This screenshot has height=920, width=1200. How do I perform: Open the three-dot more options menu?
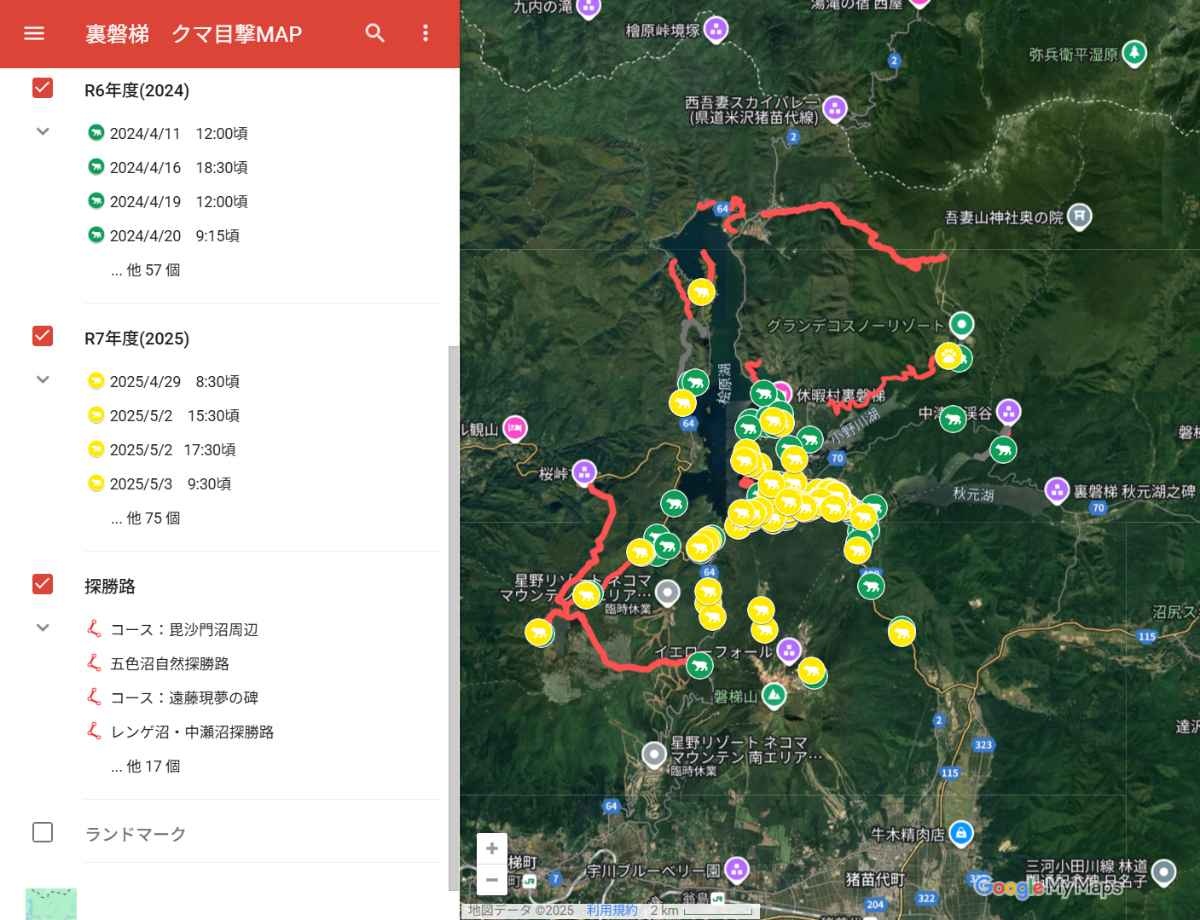point(425,33)
